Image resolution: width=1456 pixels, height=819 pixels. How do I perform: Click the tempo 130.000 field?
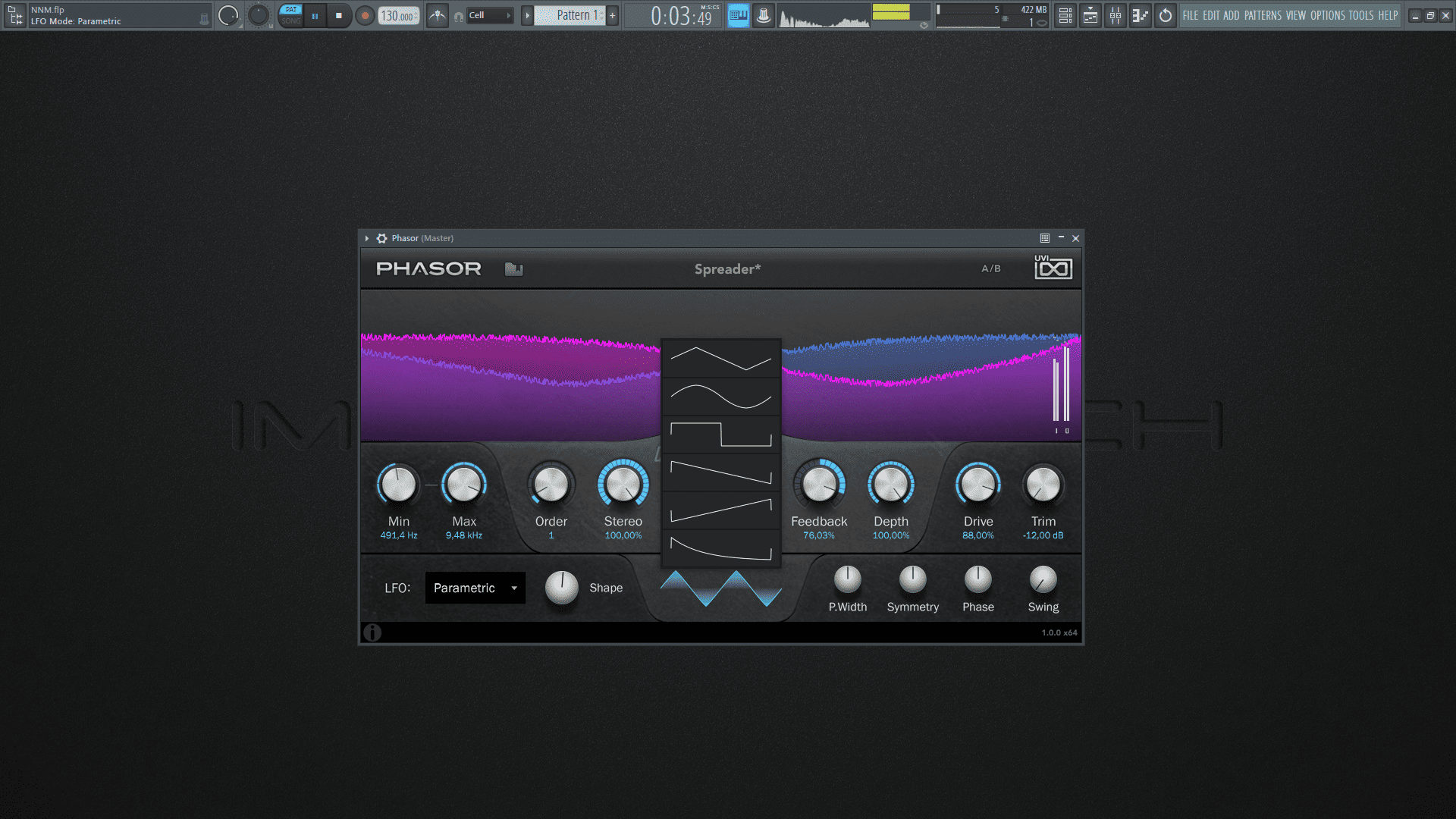tap(397, 16)
